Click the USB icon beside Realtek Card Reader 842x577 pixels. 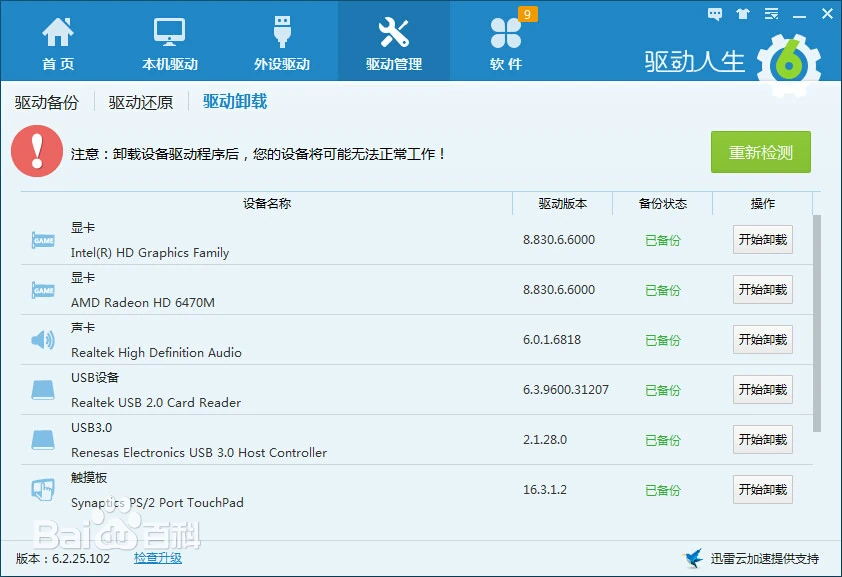point(41,389)
